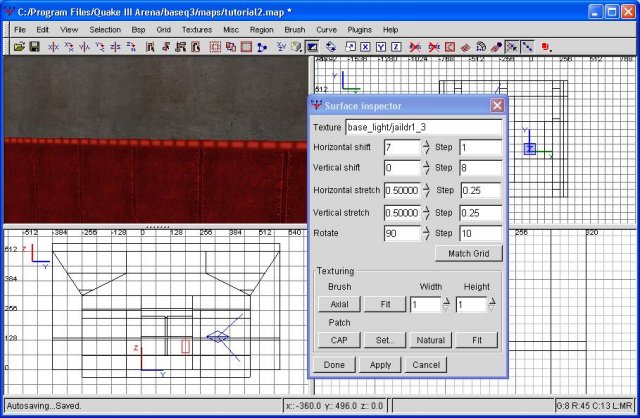Click the Width spinner arrows
This screenshot has height=418, width=640.
(446, 304)
